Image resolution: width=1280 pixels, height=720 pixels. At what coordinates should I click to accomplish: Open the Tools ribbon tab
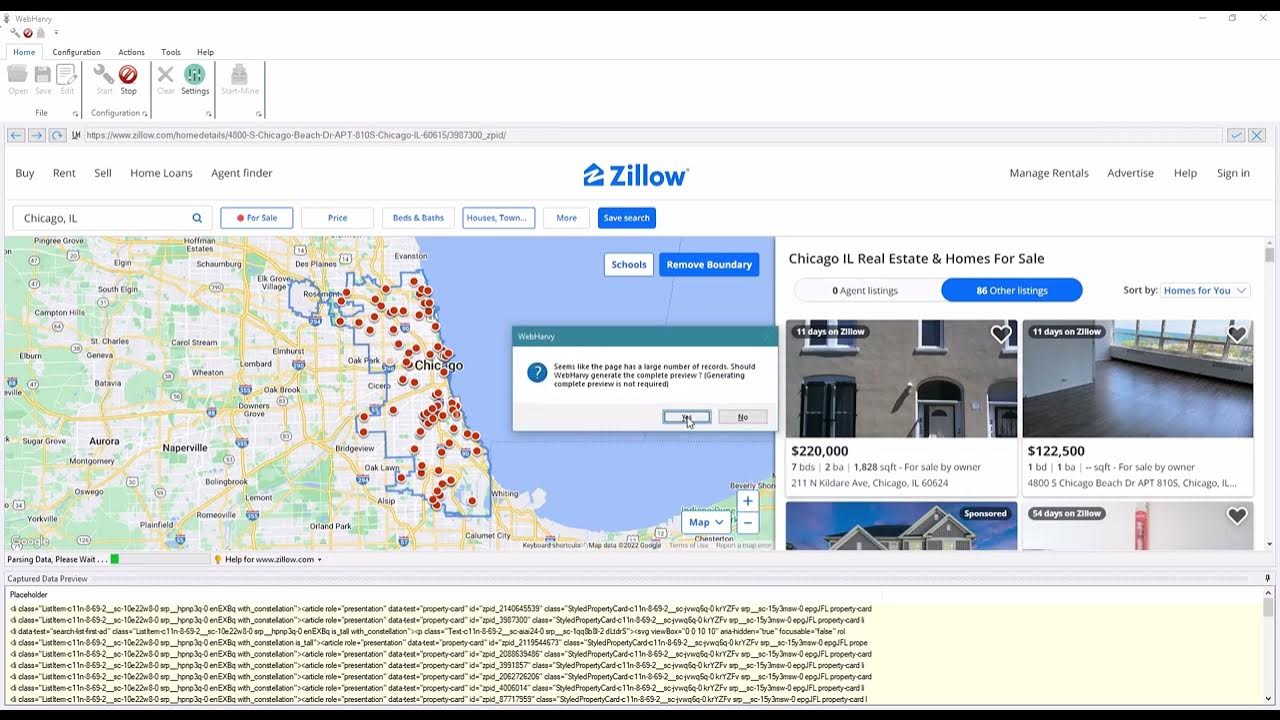click(x=171, y=52)
